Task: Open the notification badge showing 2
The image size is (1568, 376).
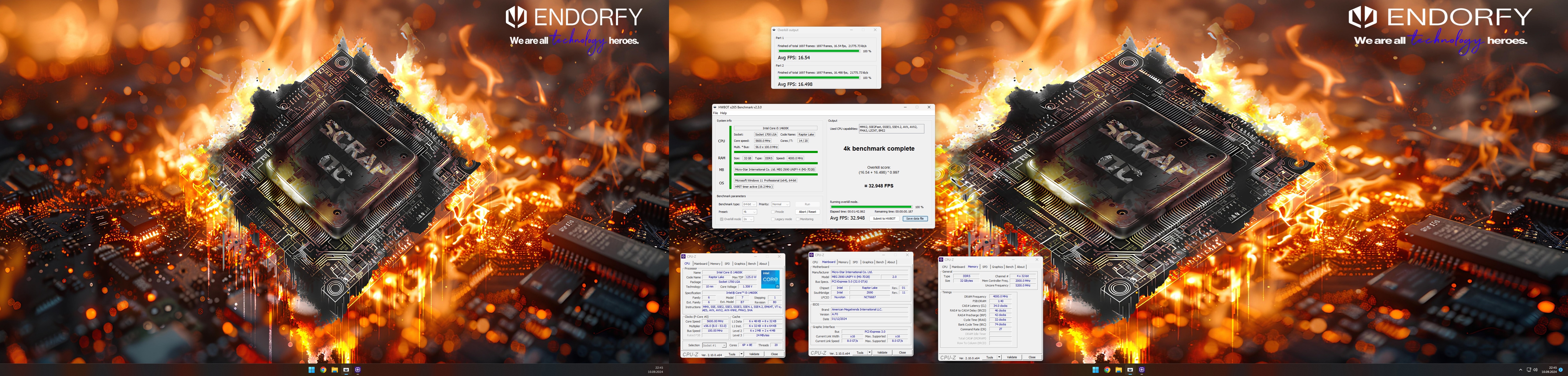Action: (x=1561, y=370)
